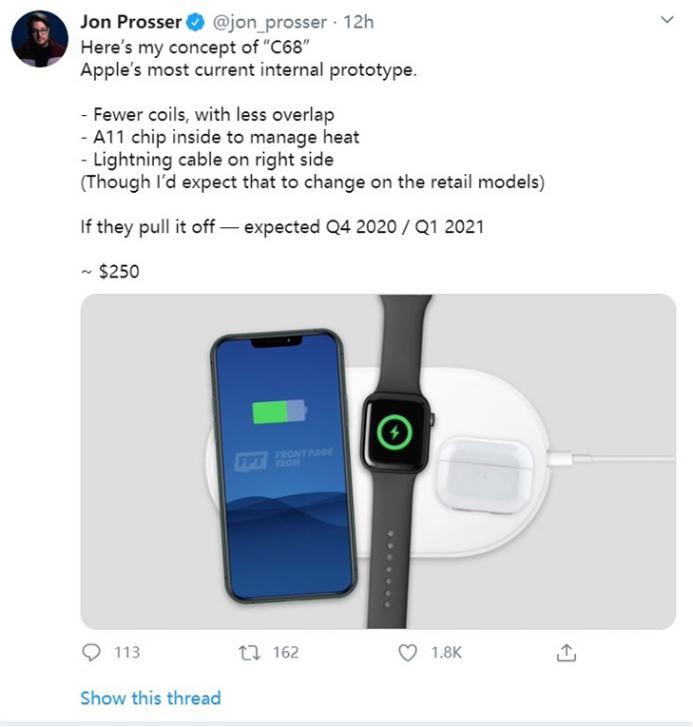693x727 pixels.
Task: Click the @jon_prosser handle
Action: click(x=269, y=22)
